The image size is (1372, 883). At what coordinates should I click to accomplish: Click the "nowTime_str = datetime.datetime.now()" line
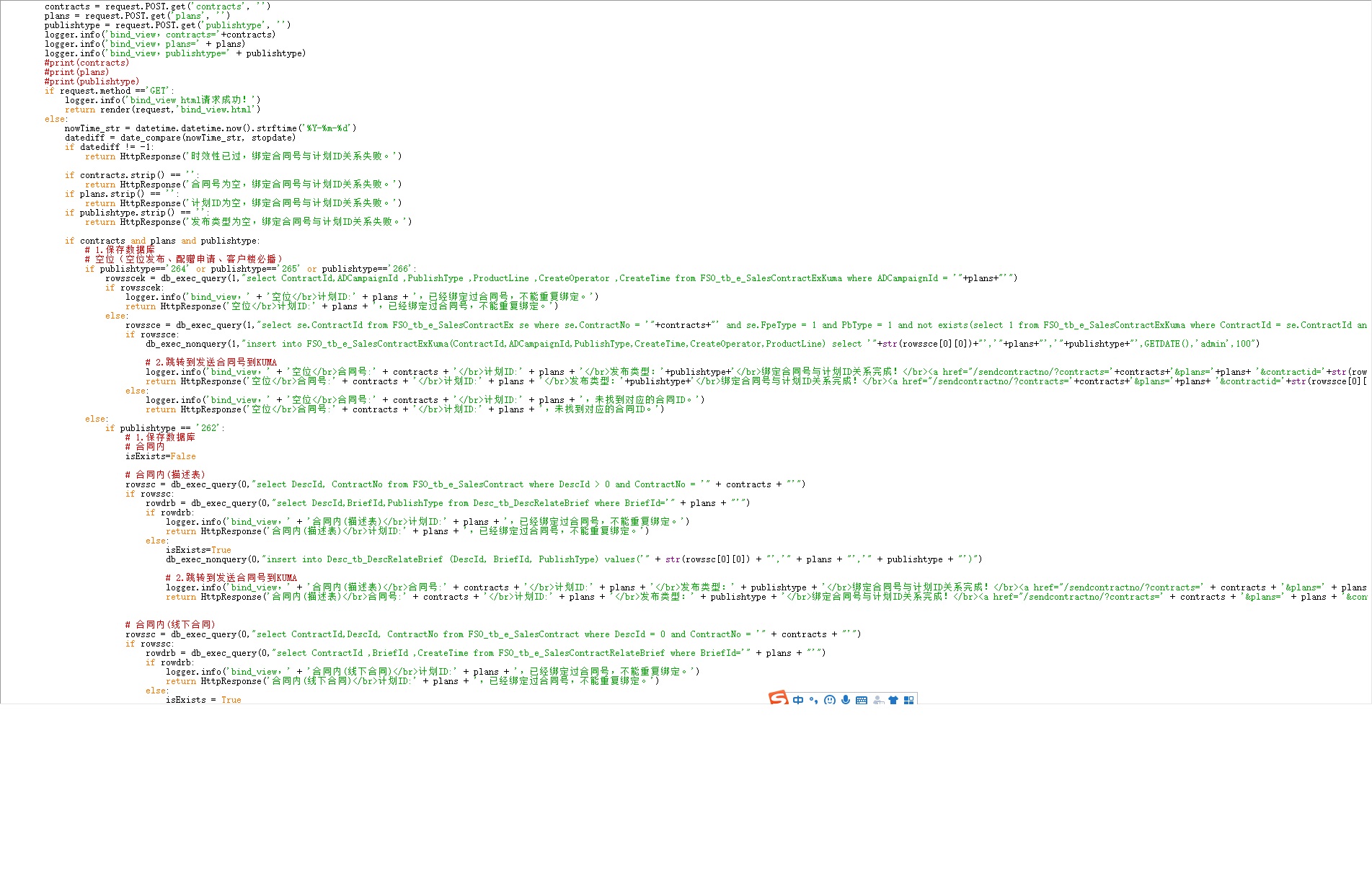pyautogui.click(x=211, y=128)
